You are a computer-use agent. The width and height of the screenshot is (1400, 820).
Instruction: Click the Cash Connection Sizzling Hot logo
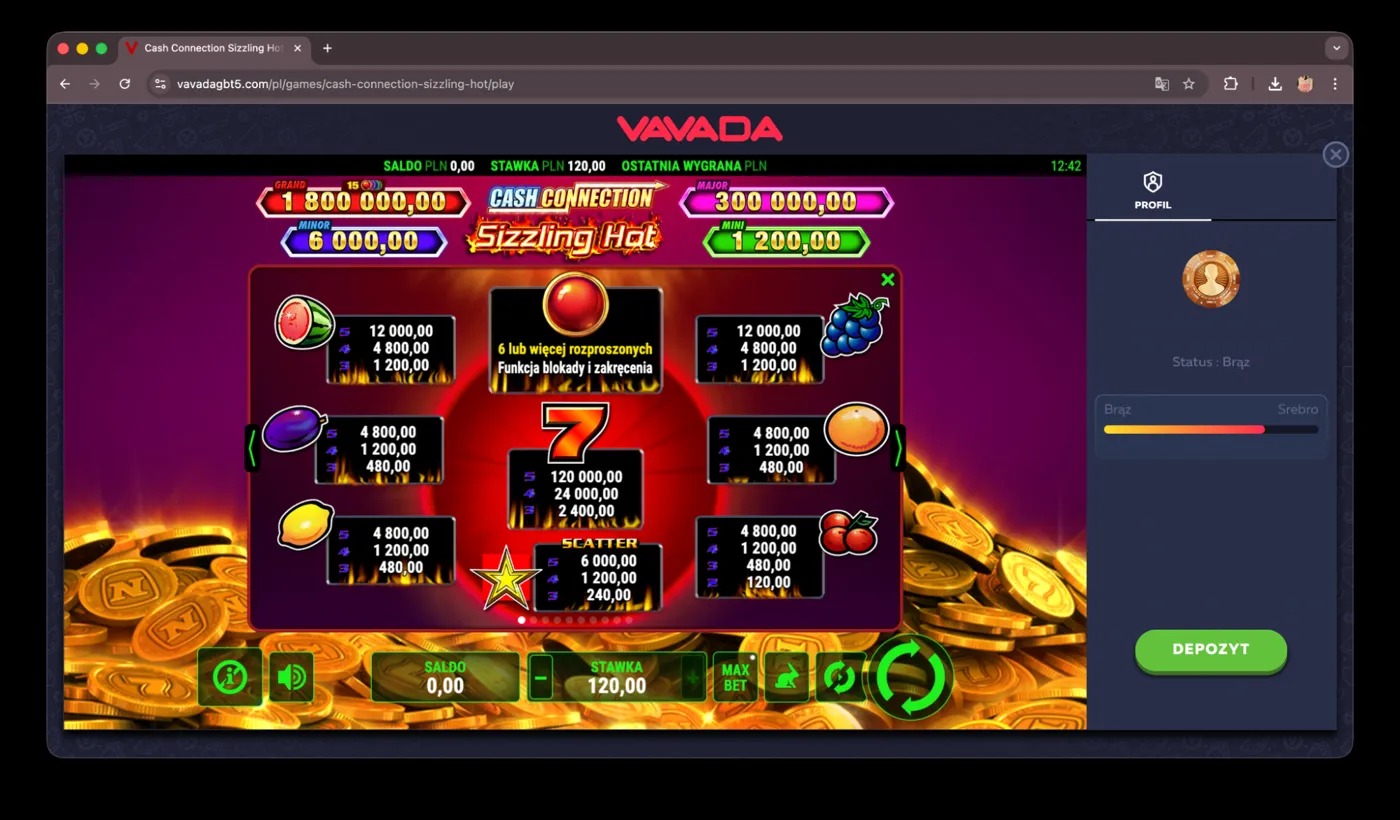566,219
